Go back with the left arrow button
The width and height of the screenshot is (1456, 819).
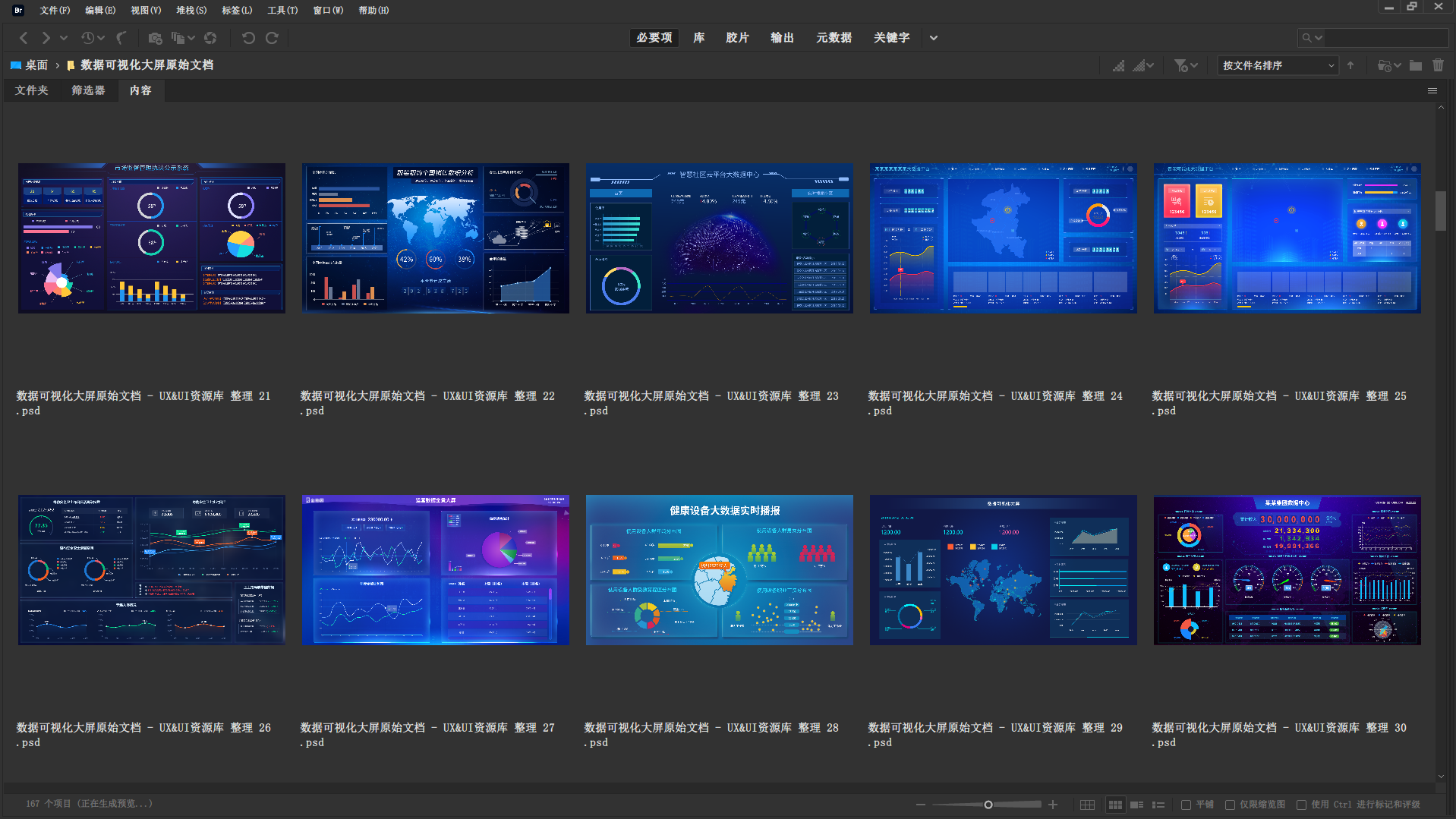[24, 38]
